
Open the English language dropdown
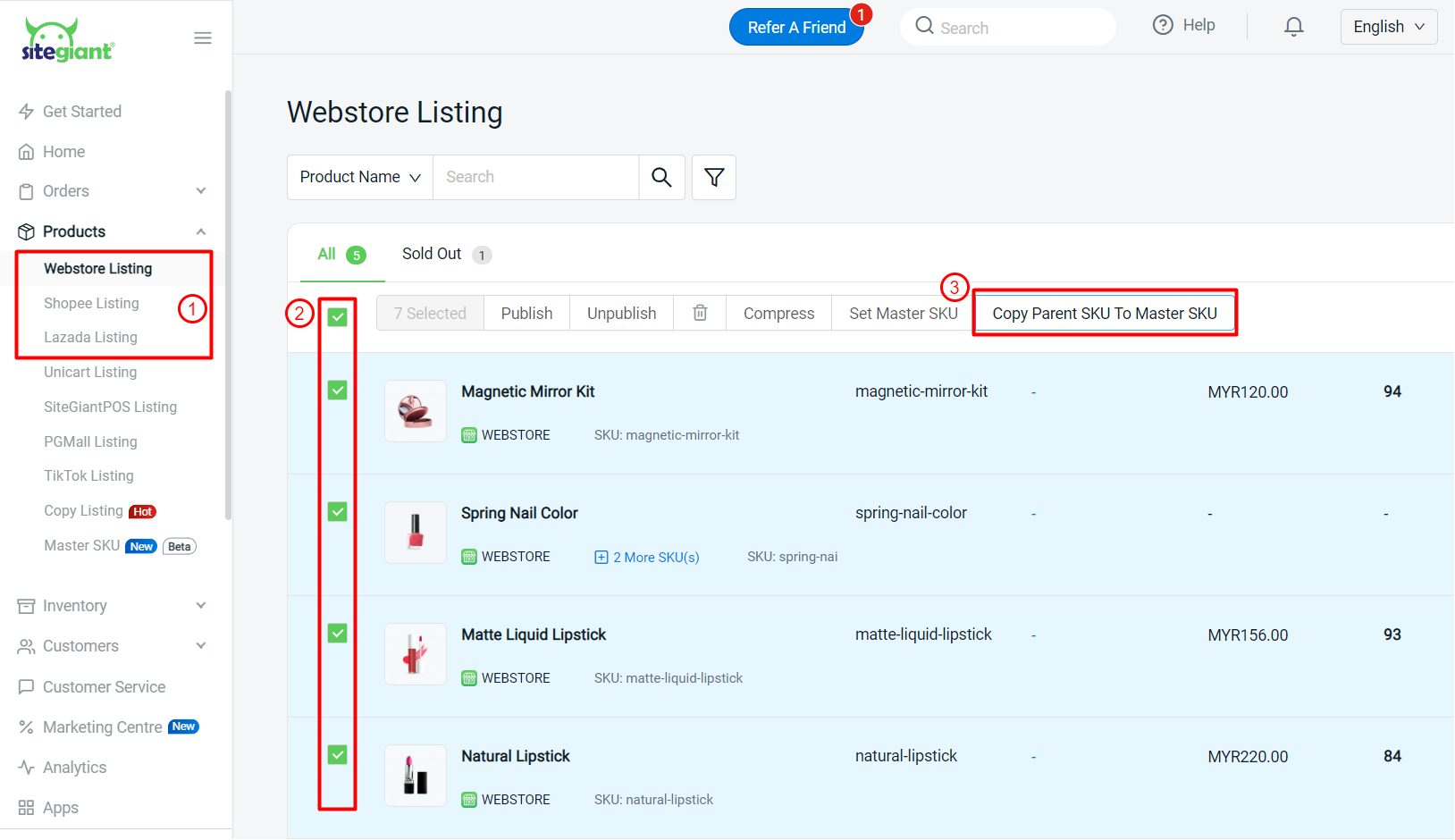tap(1387, 26)
